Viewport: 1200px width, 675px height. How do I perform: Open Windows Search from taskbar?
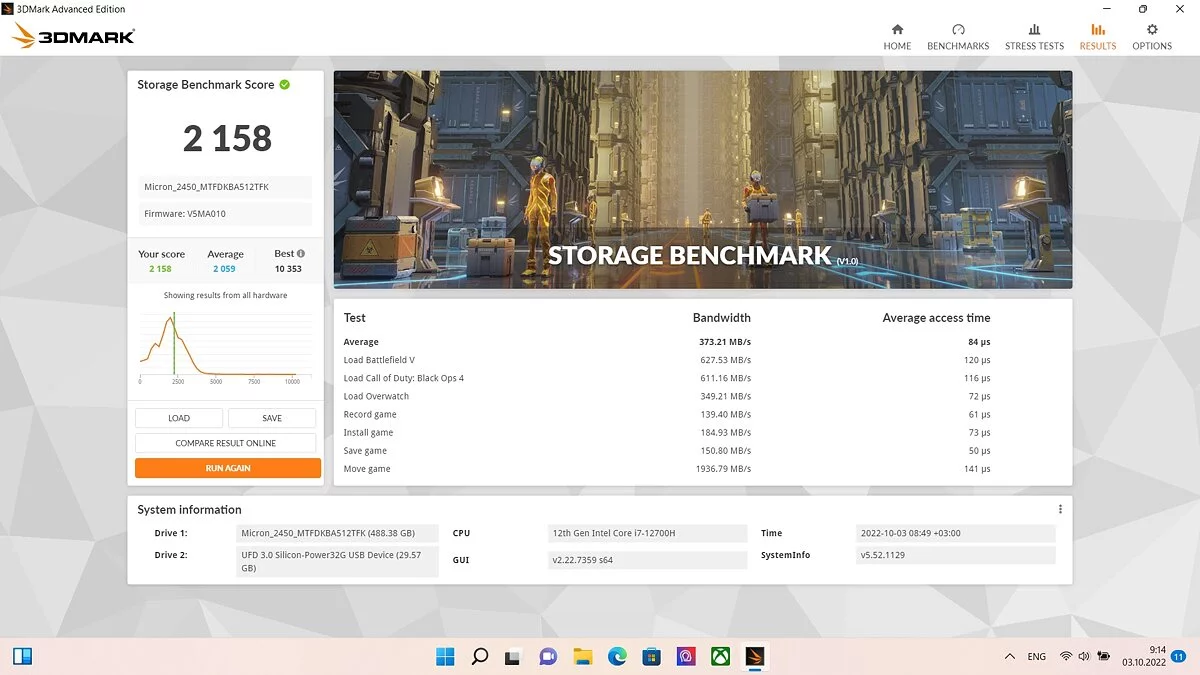tap(480, 656)
